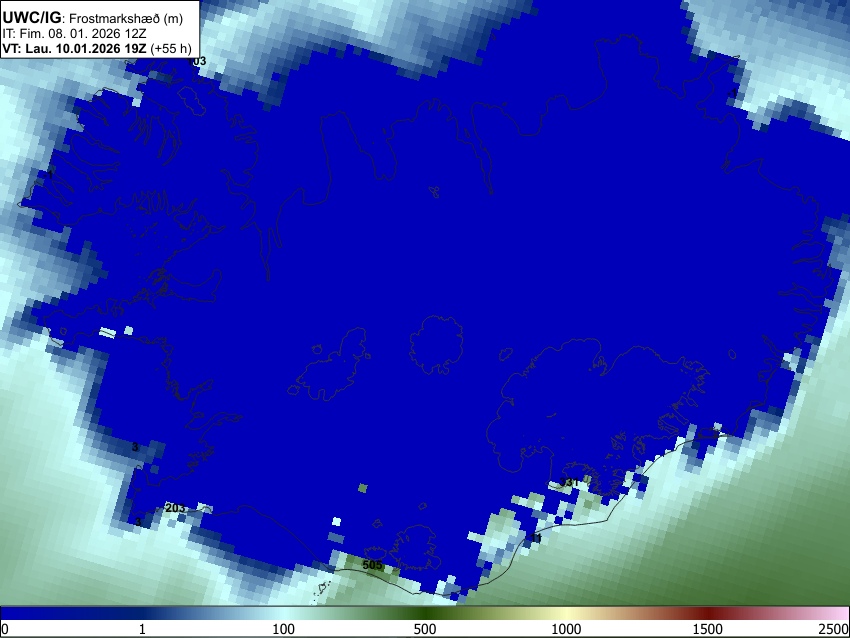Screen dimensions: 850x638
Task: Click the '505' value label on the map
Action: [372, 565]
